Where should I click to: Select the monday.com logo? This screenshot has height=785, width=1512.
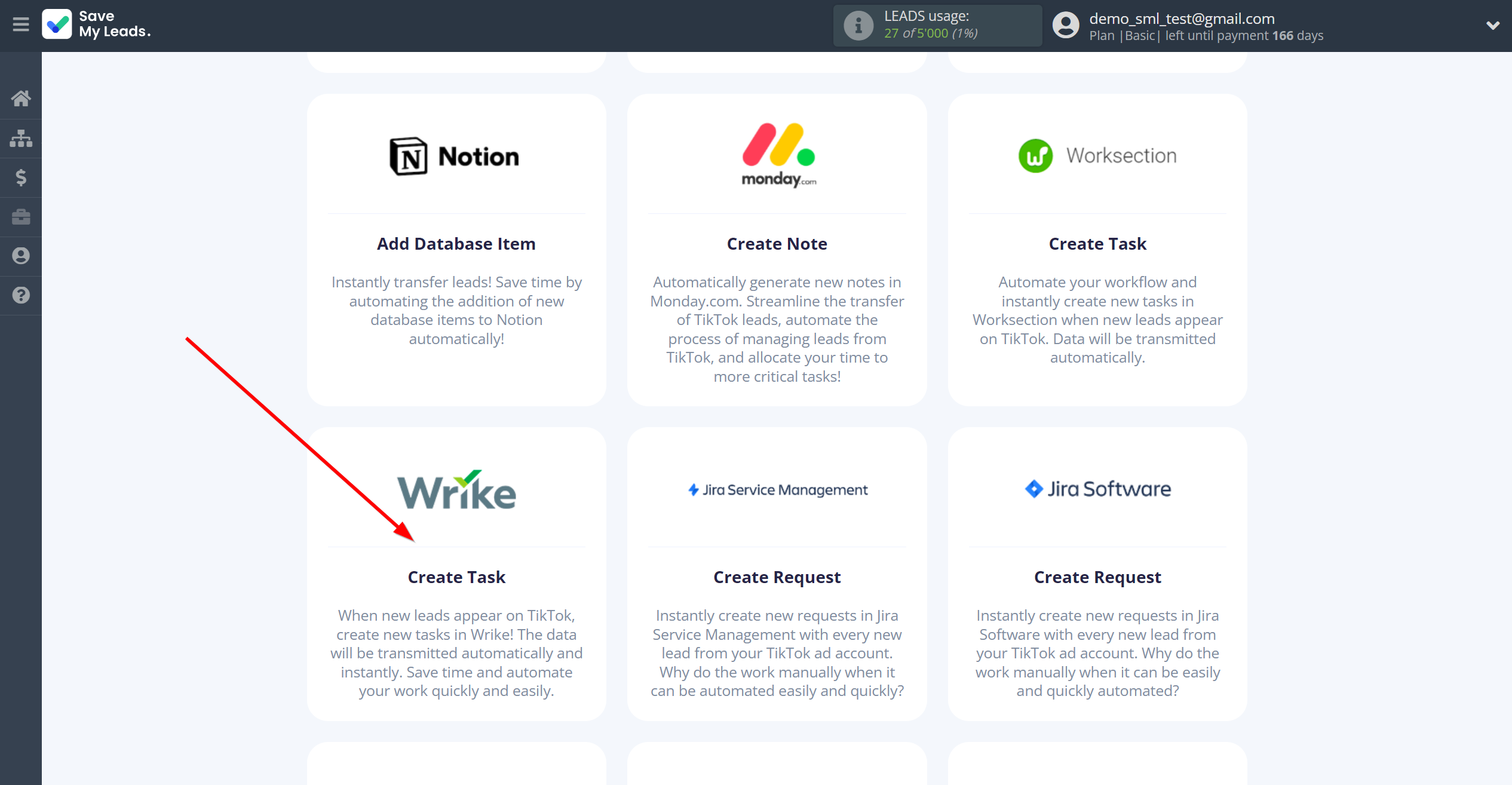[x=779, y=155]
